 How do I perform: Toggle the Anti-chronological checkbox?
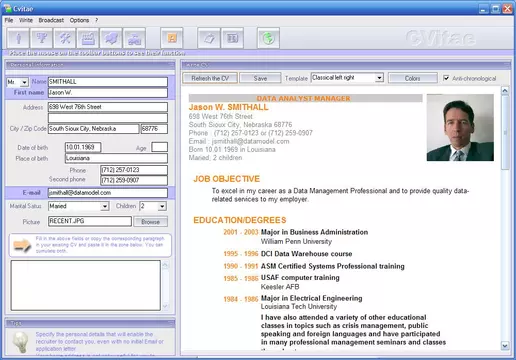446,78
